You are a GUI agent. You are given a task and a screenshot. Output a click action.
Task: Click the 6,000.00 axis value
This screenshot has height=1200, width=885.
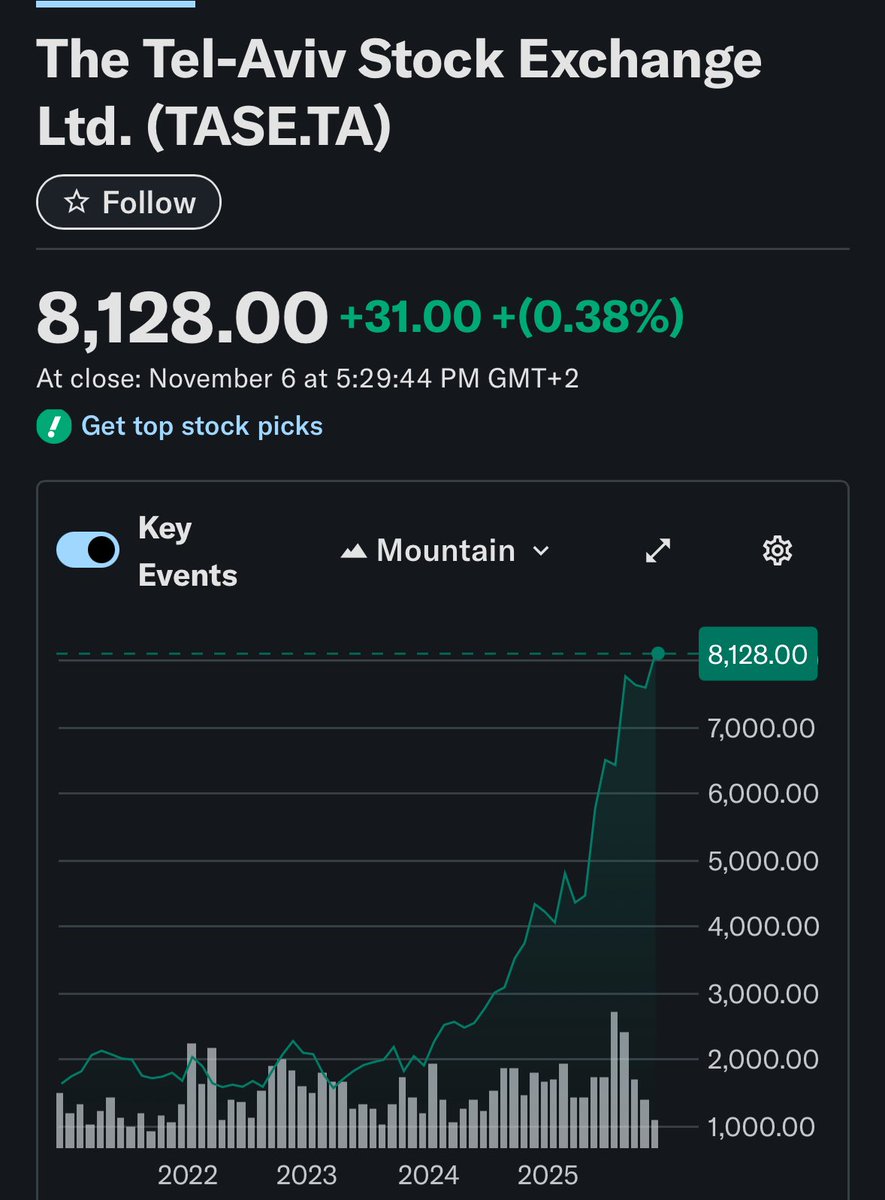(763, 794)
